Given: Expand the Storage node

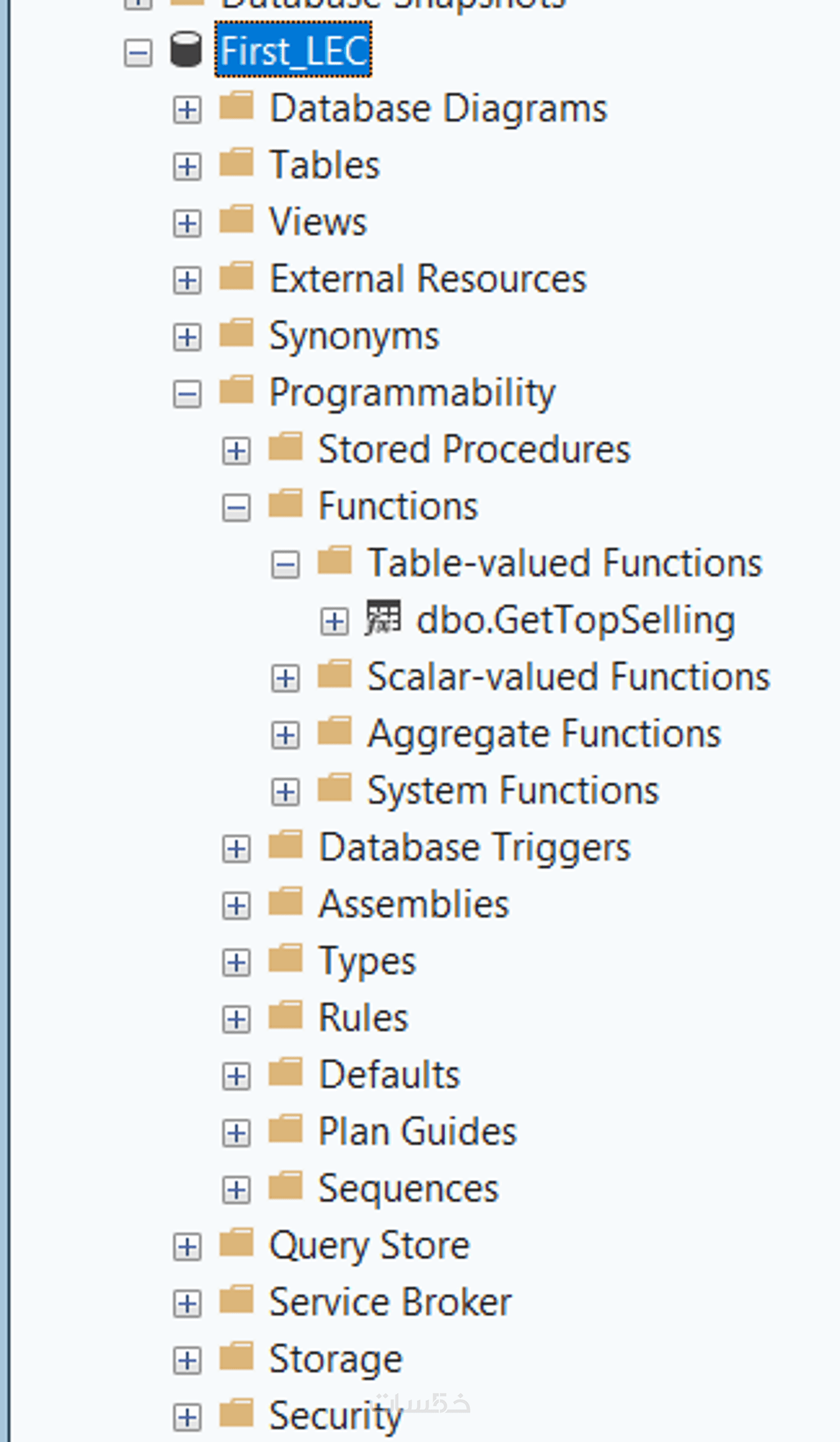Looking at the screenshot, I should pyautogui.click(x=187, y=1360).
